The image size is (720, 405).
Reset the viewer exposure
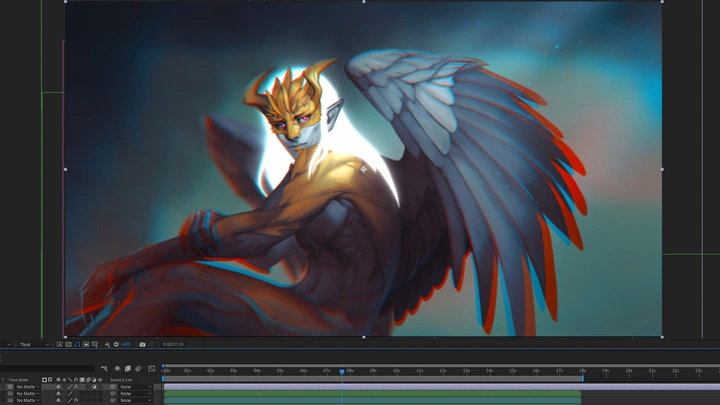click(x=116, y=344)
